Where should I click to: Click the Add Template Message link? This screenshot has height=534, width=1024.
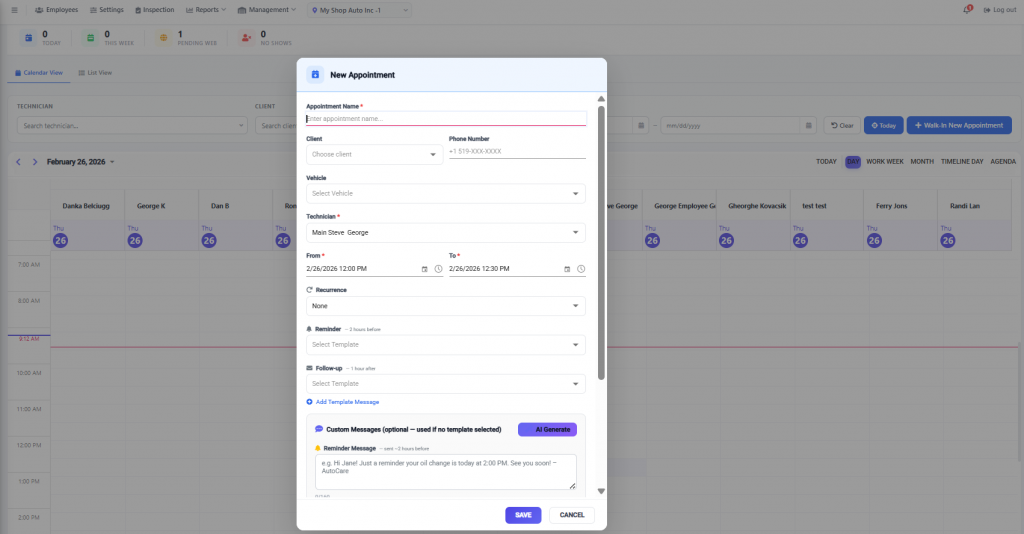[346, 402]
